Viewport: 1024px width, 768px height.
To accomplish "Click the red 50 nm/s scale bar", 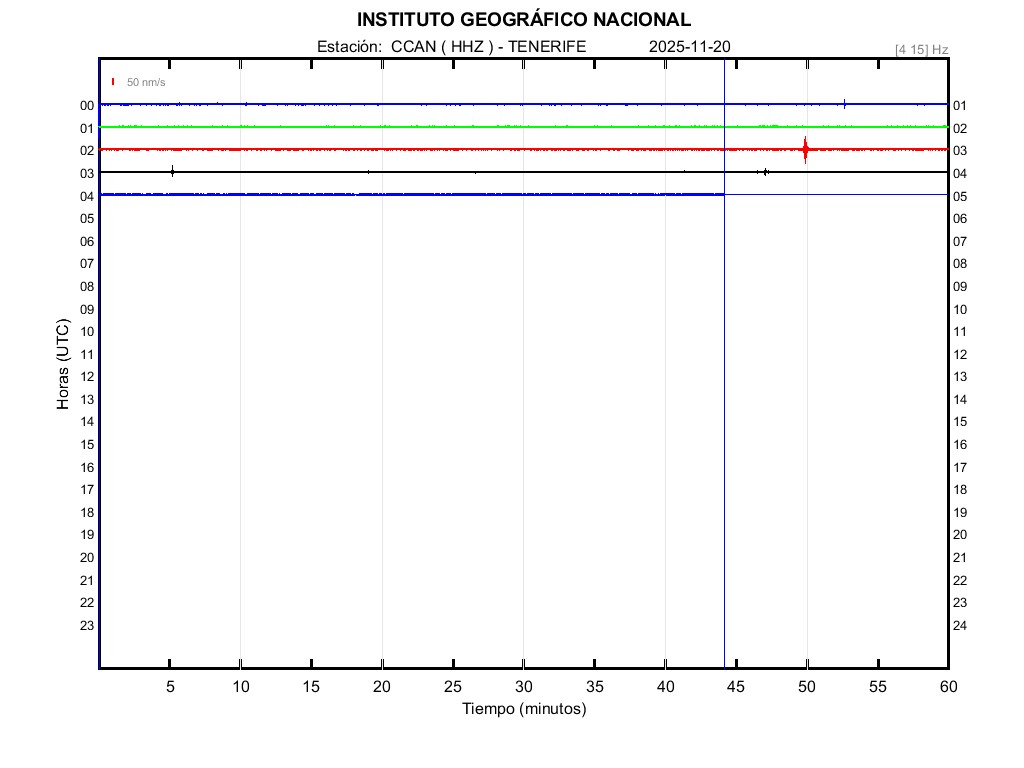I will (113, 82).
